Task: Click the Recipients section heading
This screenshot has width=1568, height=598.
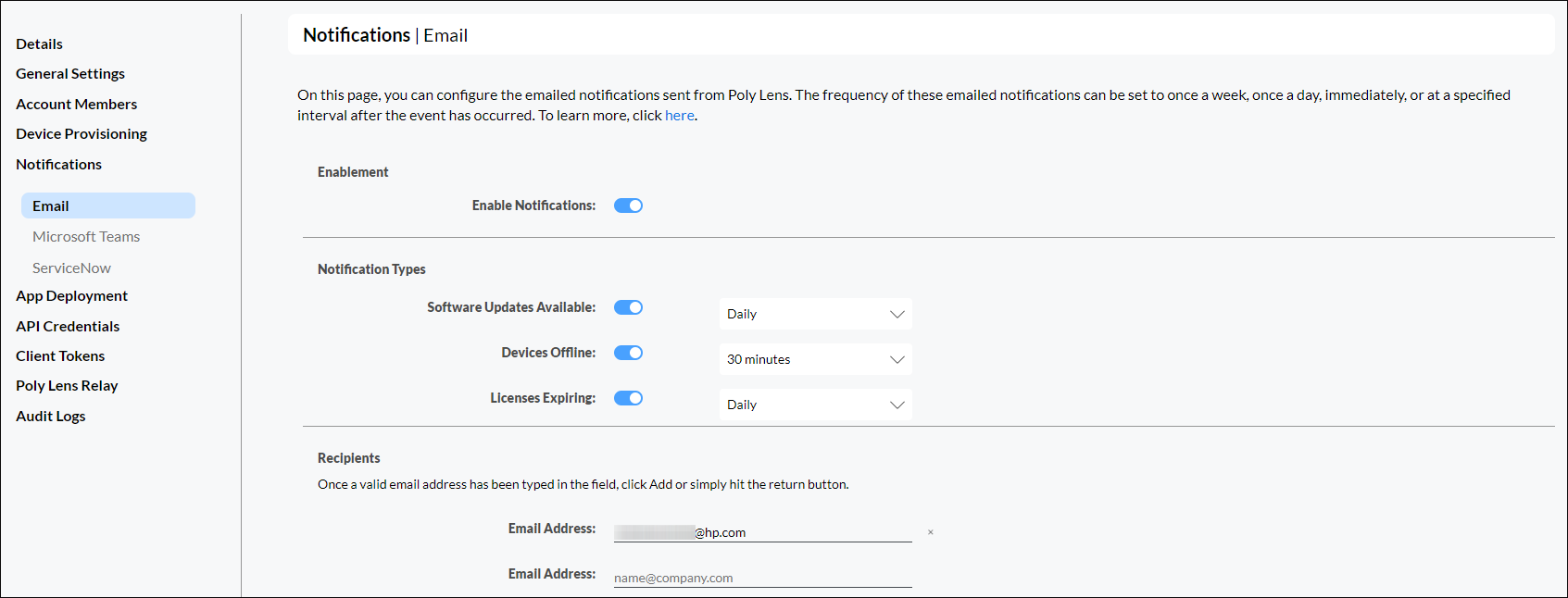Action: [348, 458]
